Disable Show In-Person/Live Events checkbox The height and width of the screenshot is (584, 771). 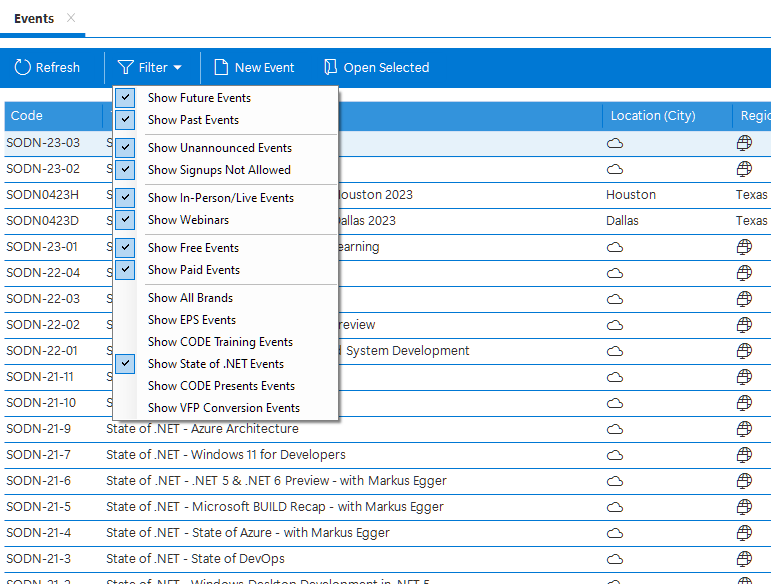[x=125, y=198]
